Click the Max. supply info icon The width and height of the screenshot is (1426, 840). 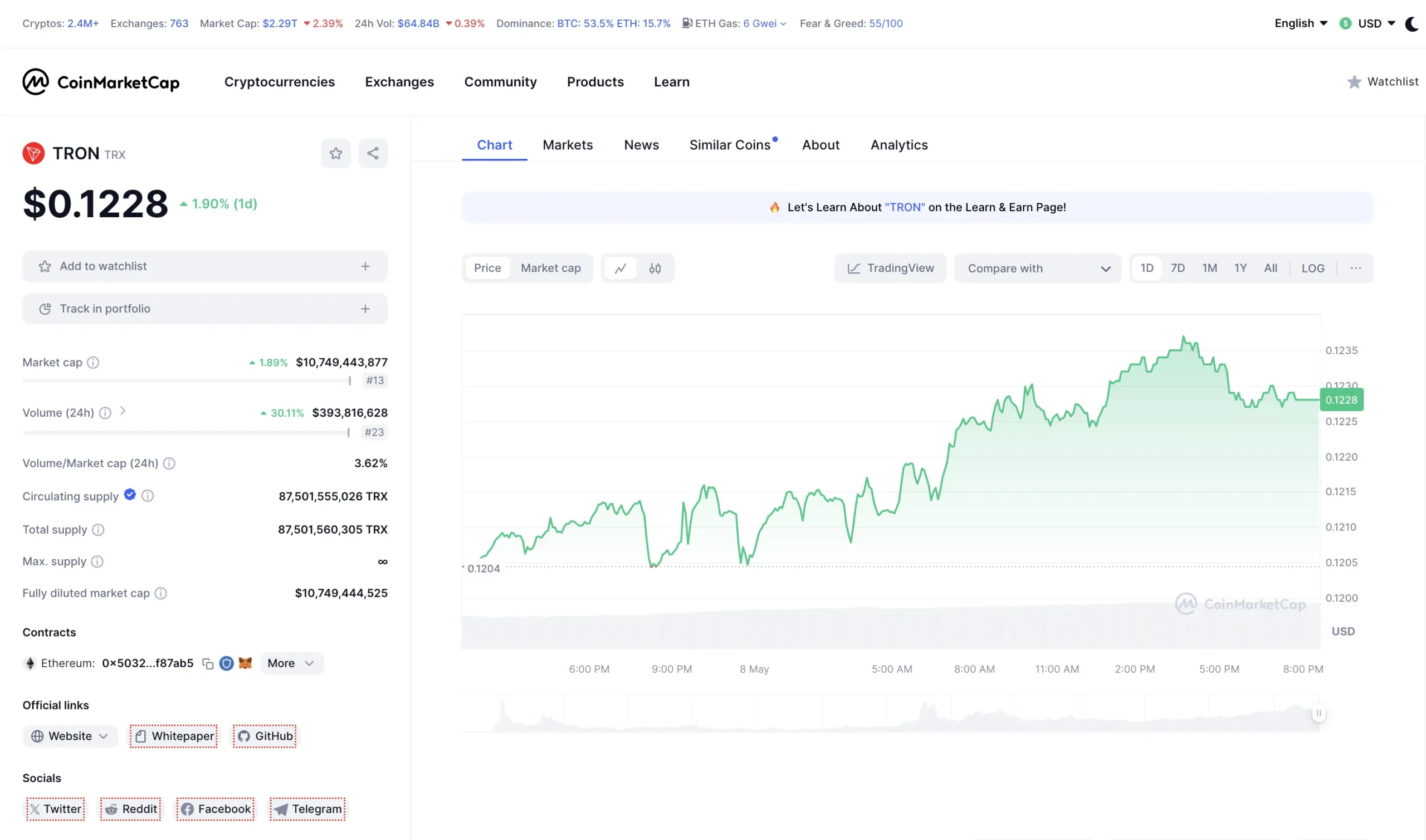[x=97, y=561]
